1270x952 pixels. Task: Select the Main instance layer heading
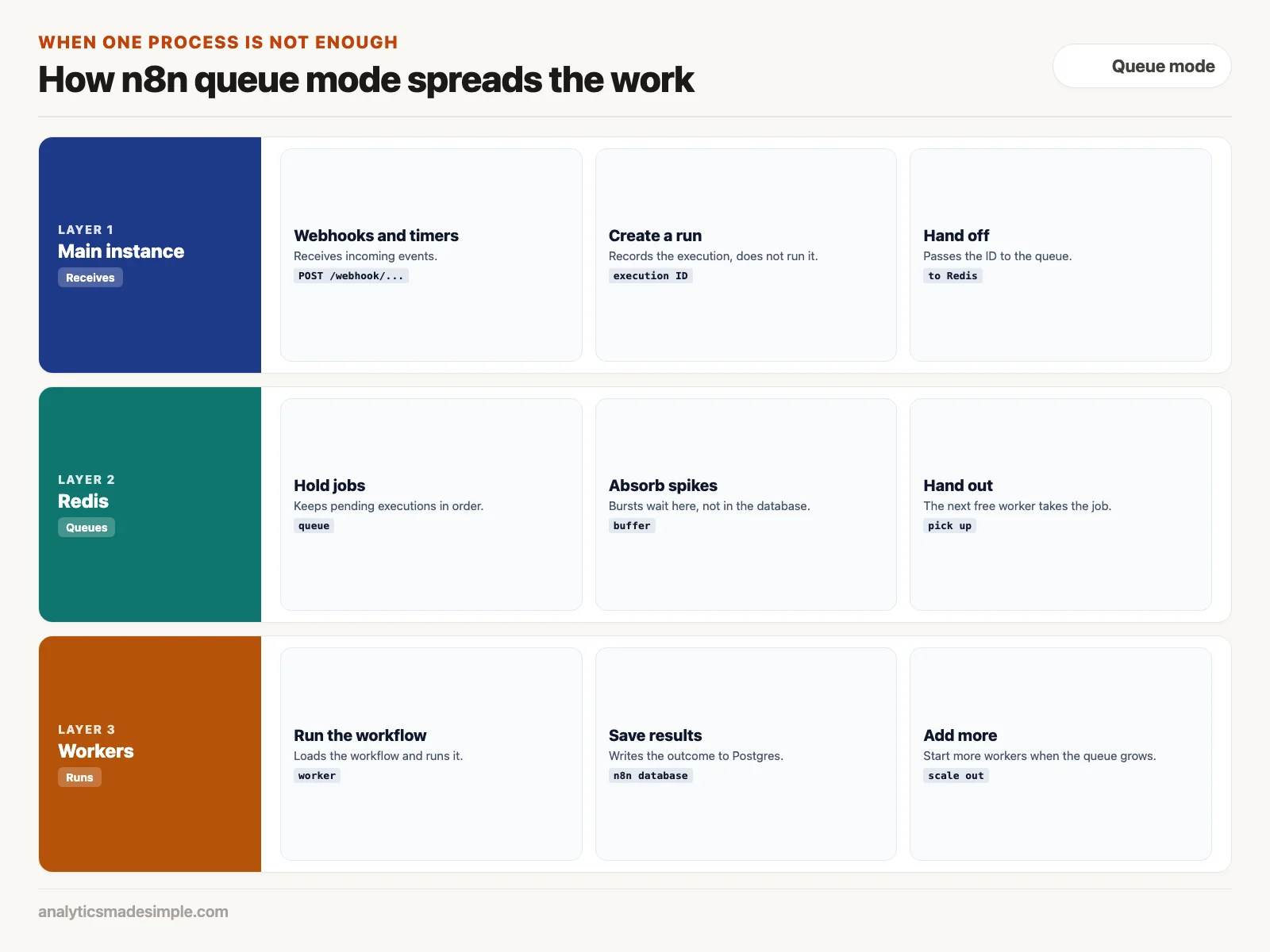coord(121,251)
